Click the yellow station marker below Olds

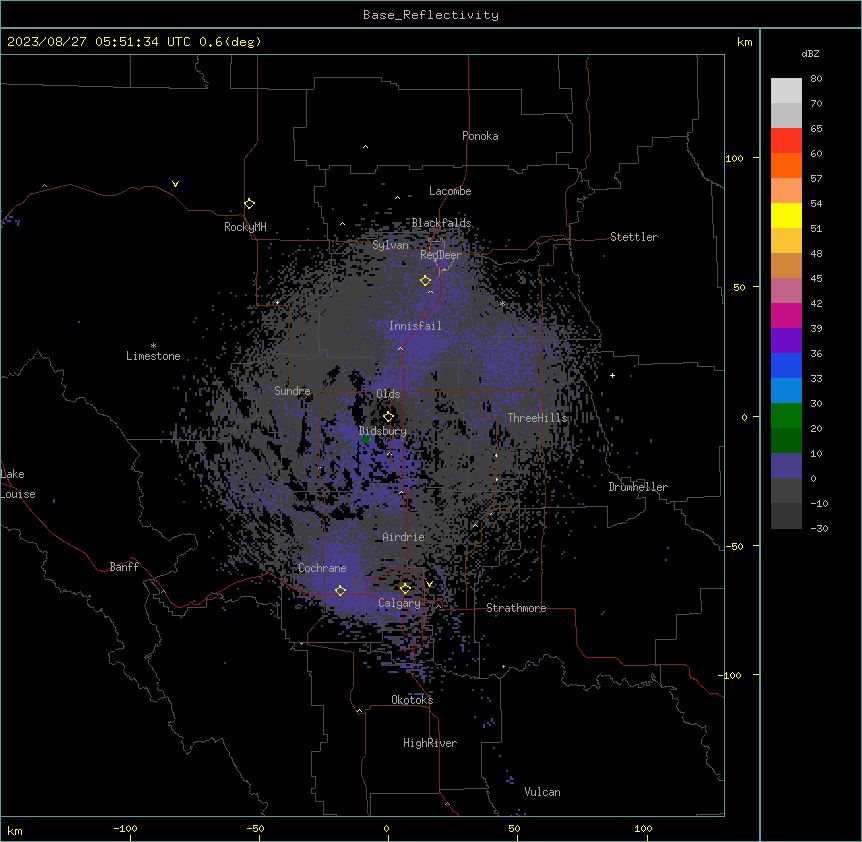click(x=389, y=417)
